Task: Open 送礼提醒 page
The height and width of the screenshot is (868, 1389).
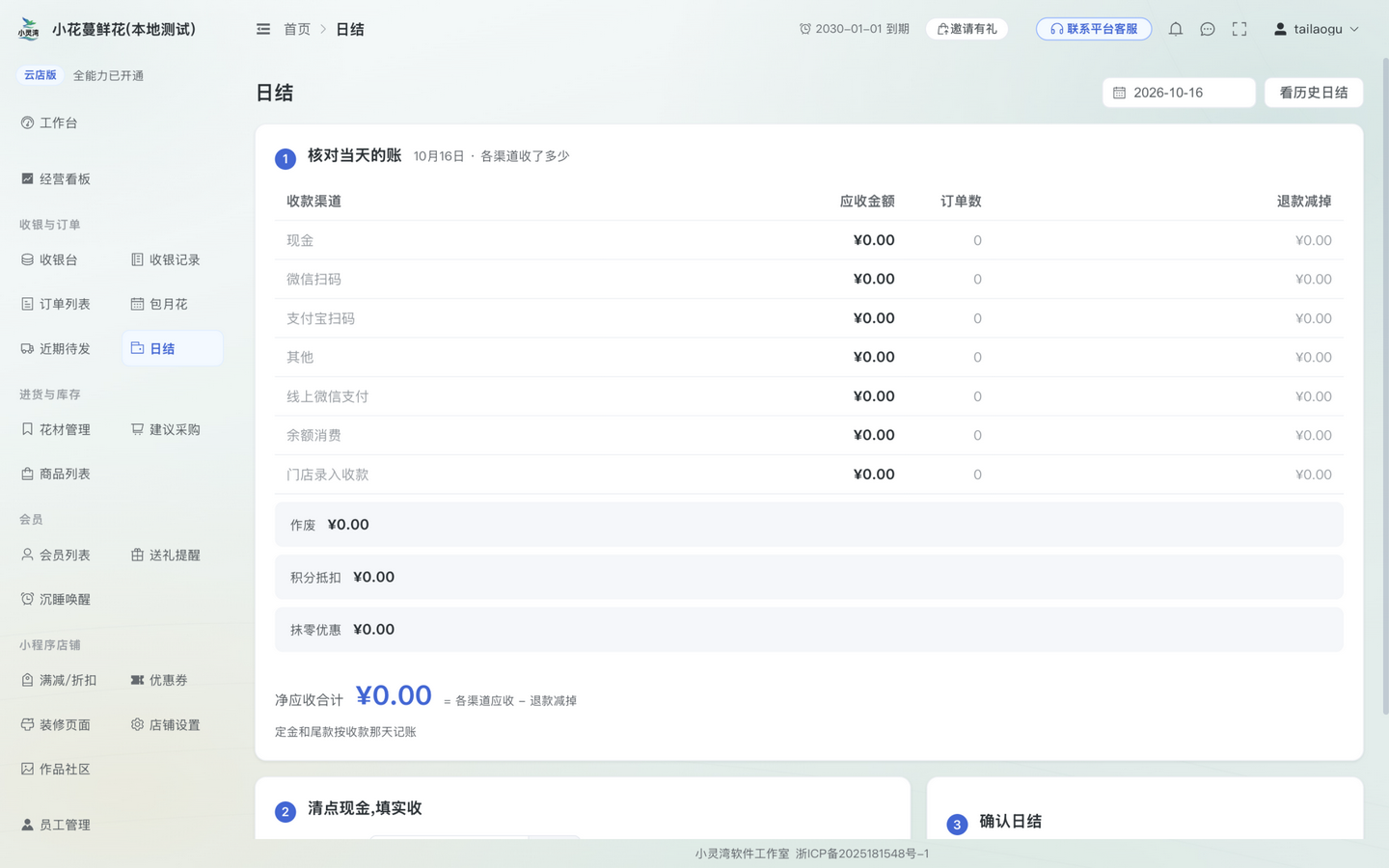Action: (165, 555)
